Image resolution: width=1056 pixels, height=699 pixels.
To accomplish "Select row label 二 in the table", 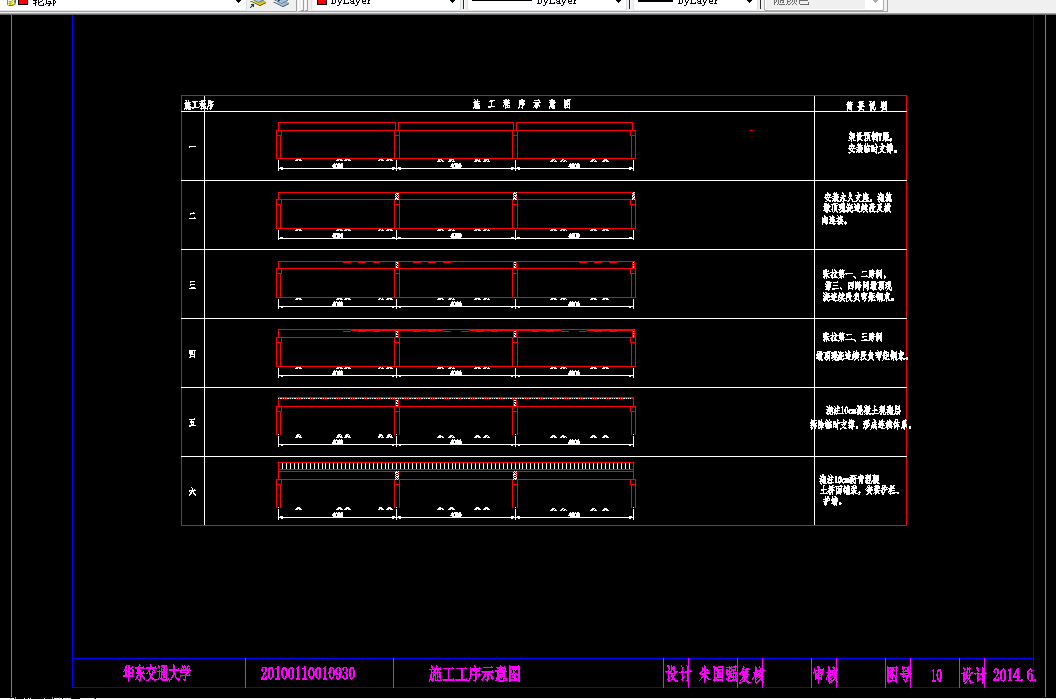I will click(x=193, y=215).
